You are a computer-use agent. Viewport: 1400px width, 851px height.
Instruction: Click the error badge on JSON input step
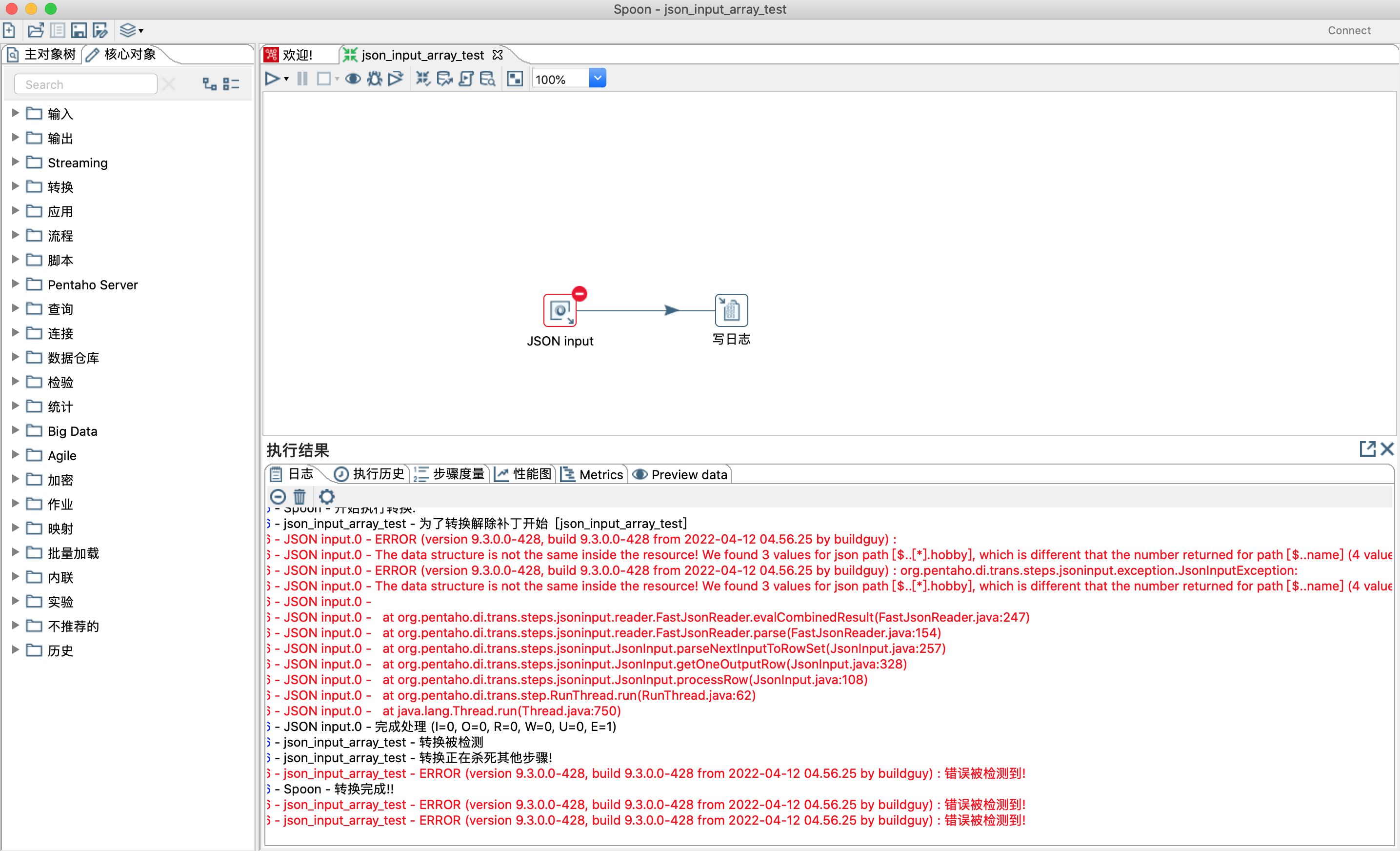pos(579,293)
